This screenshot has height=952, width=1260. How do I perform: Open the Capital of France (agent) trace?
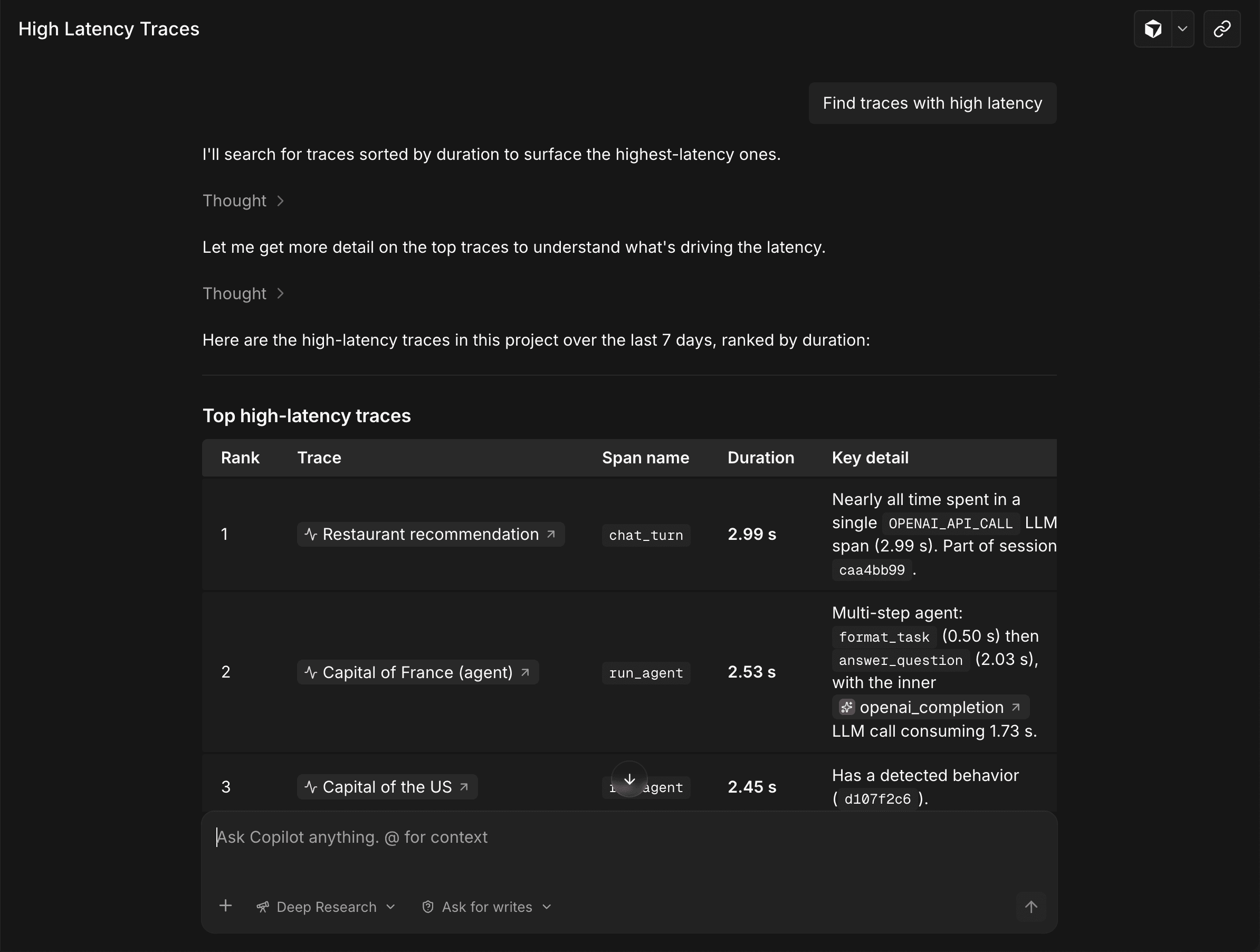coord(417,672)
